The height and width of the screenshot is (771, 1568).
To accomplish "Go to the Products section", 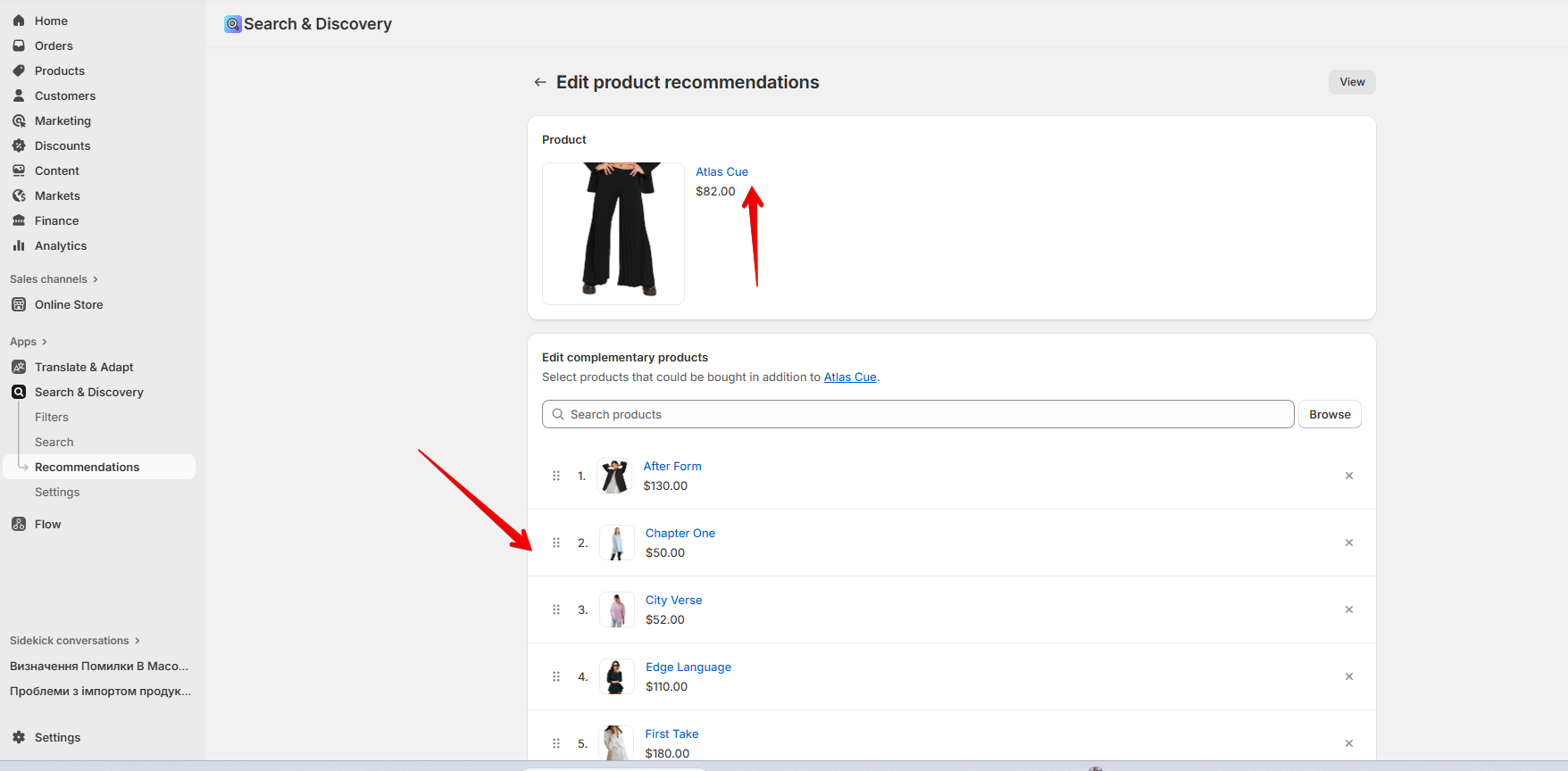I will point(59,70).
